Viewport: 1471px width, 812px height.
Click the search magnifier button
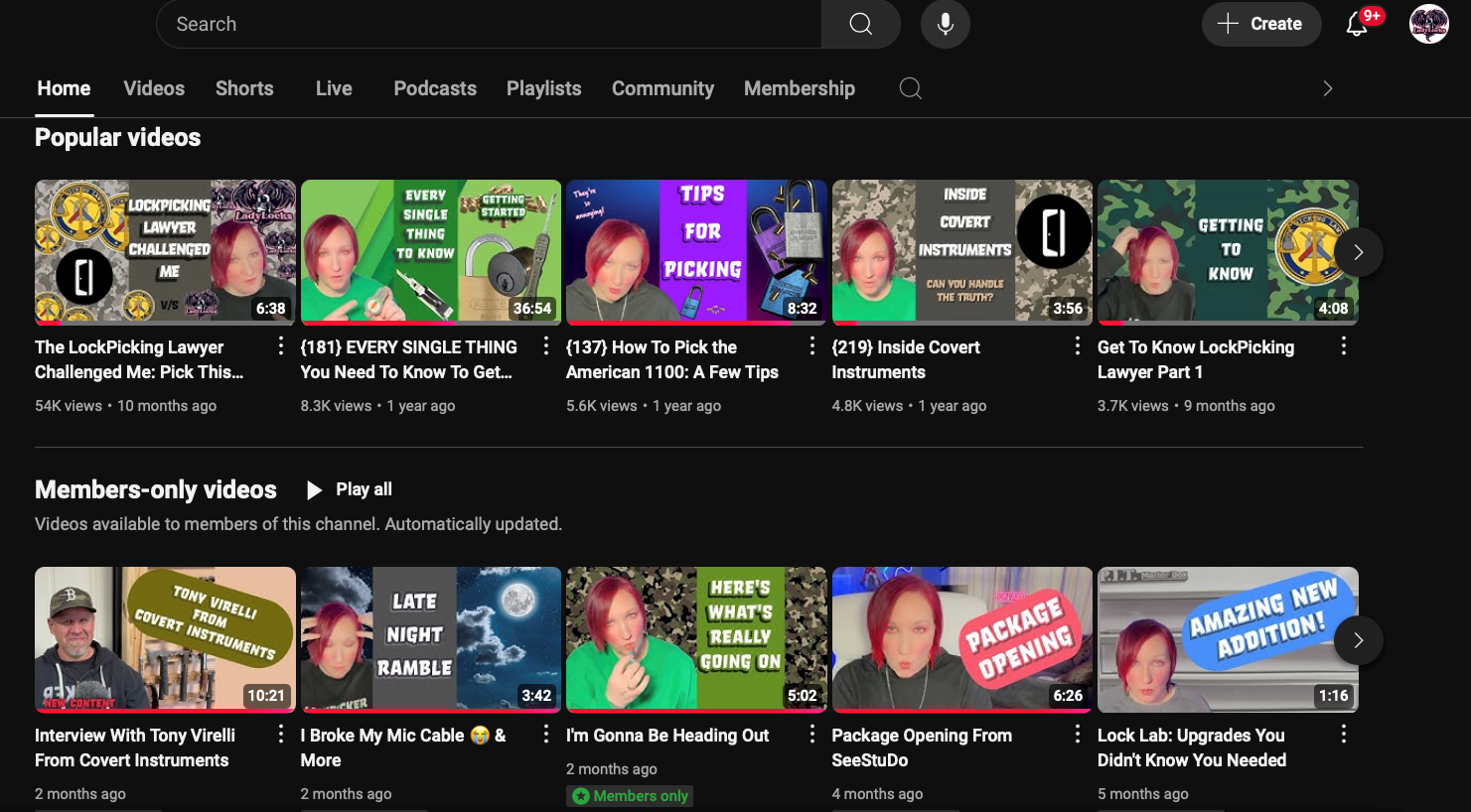[x=861, y=24]
